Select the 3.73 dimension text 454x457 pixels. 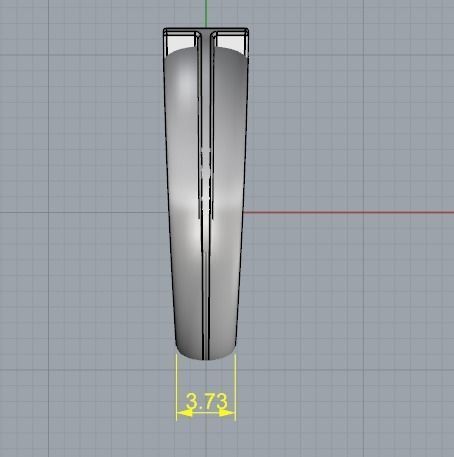click(x=207, y=401)
